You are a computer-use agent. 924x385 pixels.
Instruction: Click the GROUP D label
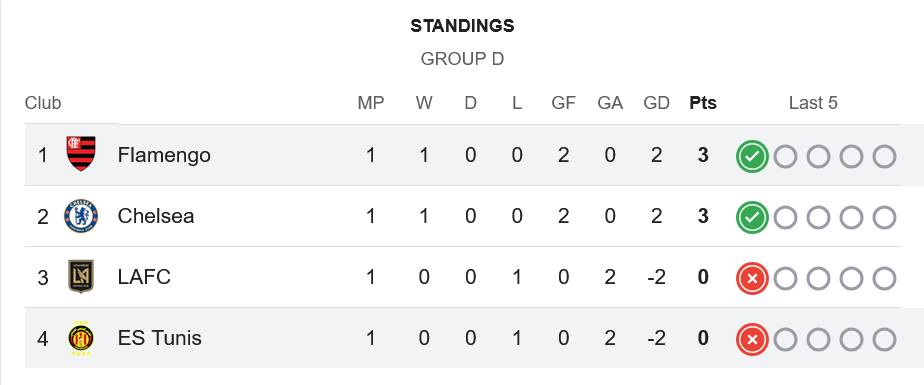[x=463, y=59]
